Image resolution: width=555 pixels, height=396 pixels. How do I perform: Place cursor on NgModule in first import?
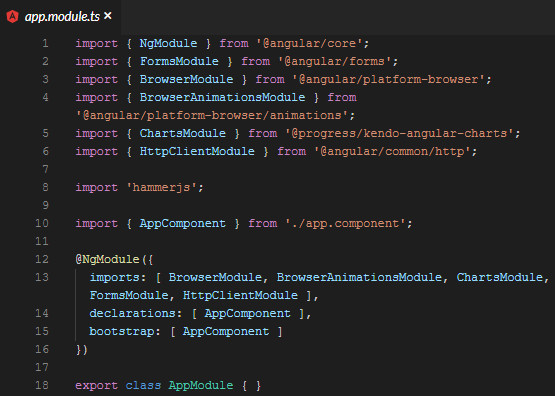tap(168, 44)
